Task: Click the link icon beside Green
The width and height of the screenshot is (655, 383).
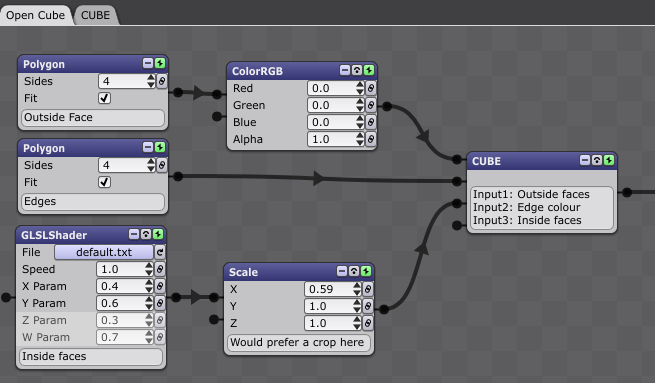Action: click(371, 105)
